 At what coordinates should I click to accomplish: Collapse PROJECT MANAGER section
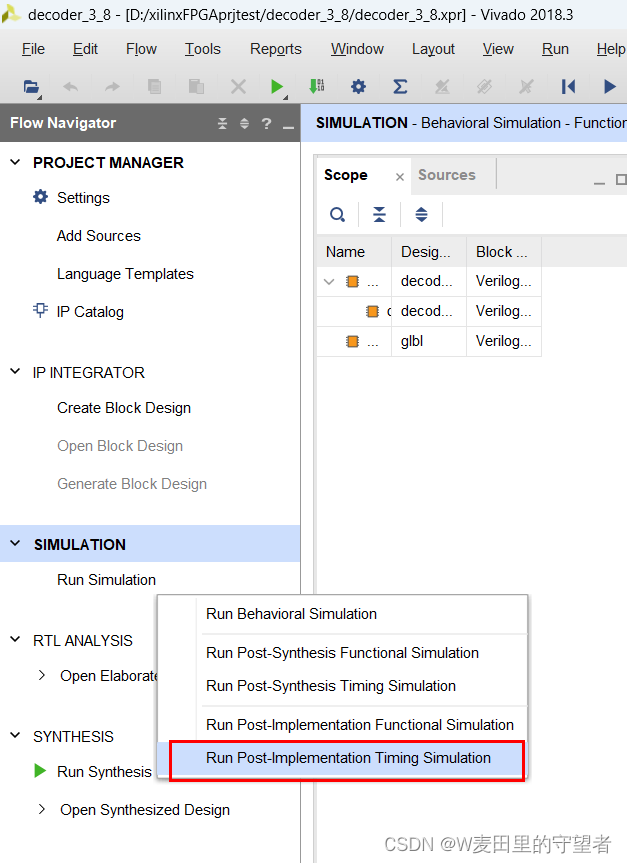pyautogui.click(x=15, y=162)
